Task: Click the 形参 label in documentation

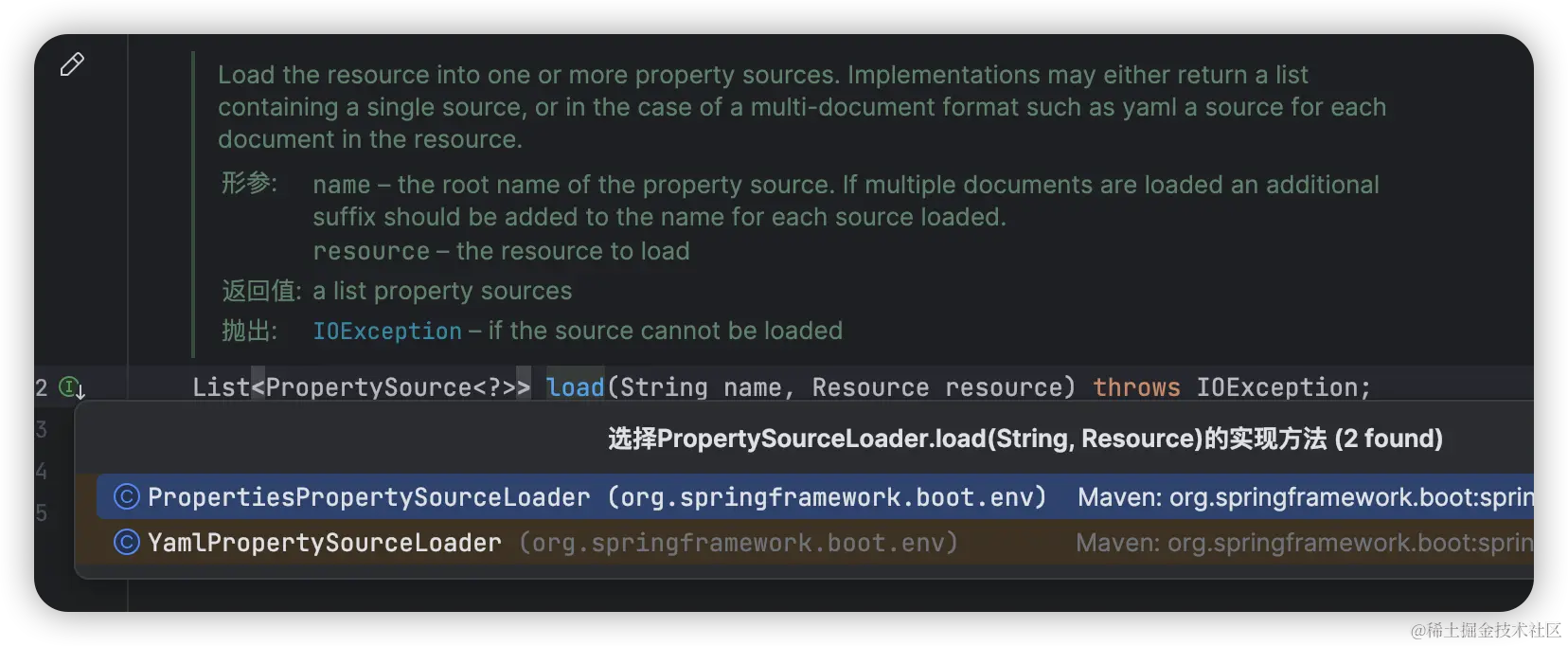Action: coord(249,183)
